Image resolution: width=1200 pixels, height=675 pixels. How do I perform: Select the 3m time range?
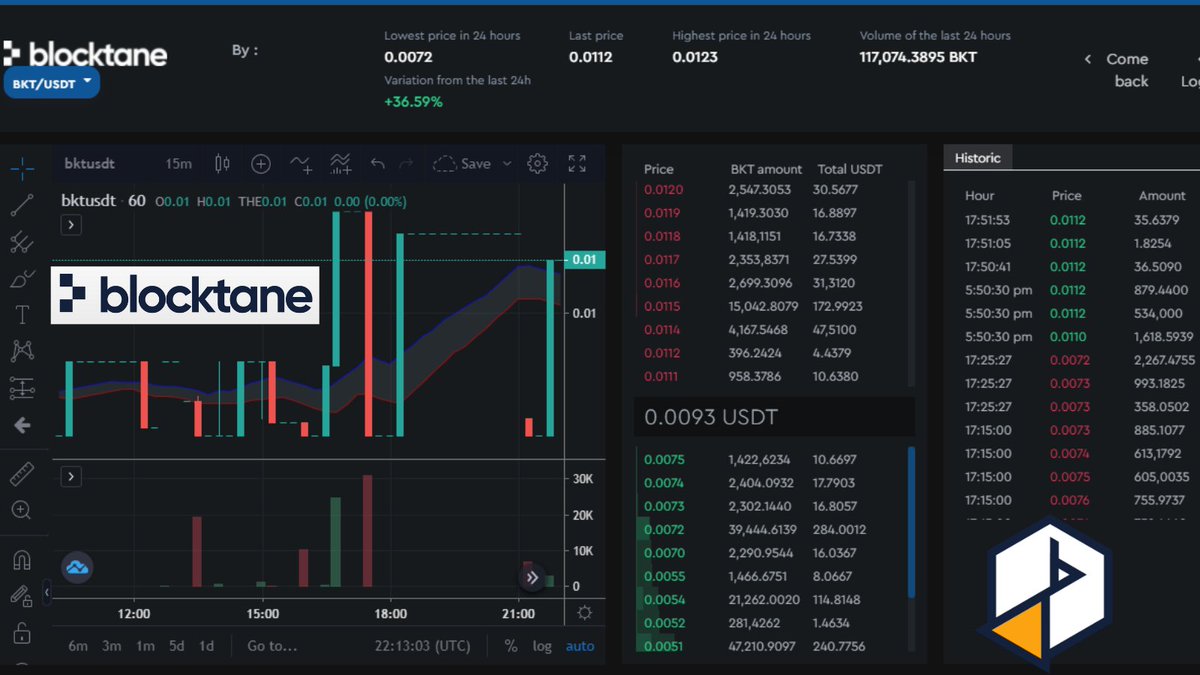pos(112,646)
